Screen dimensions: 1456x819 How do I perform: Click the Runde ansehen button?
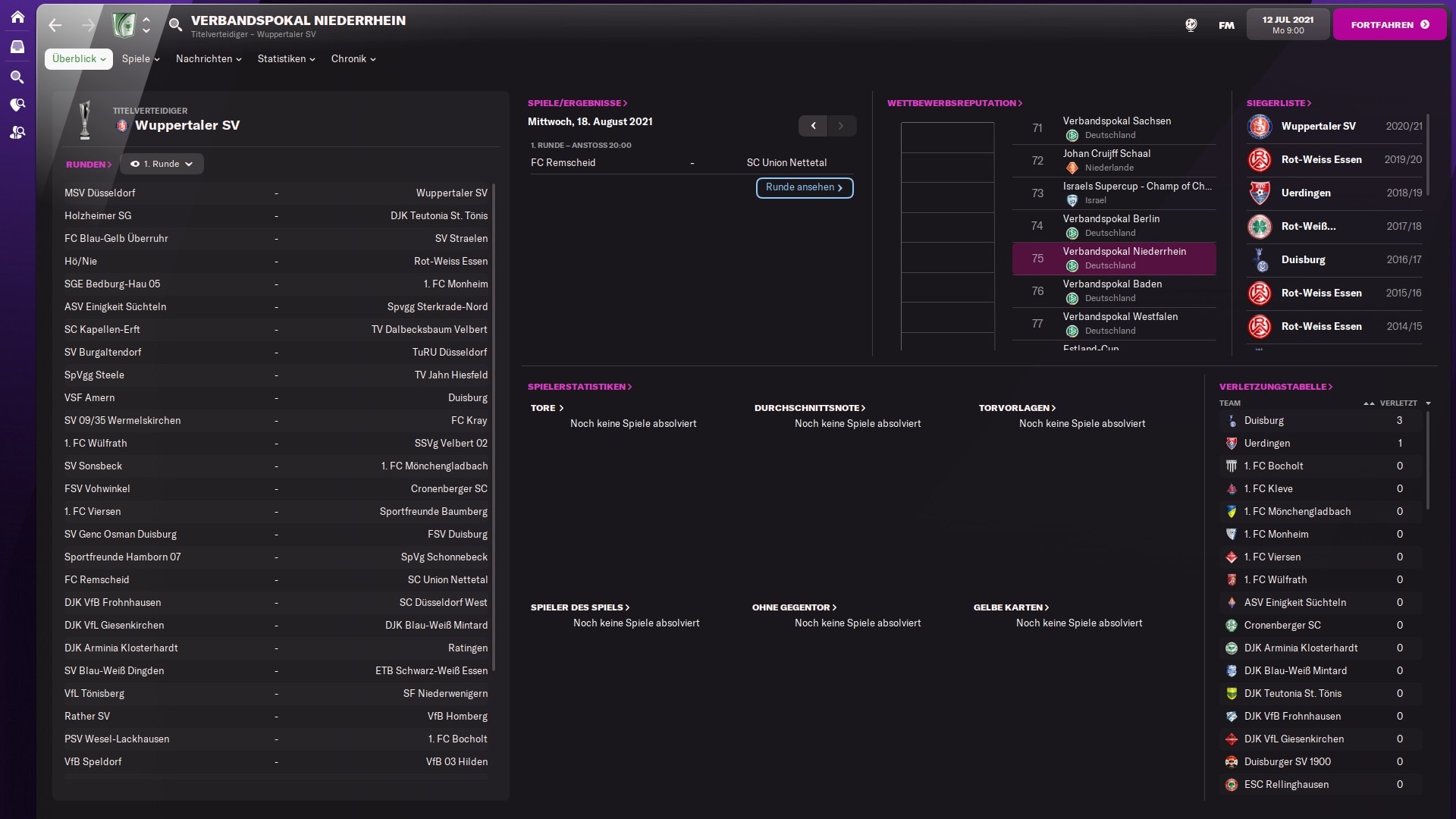(x=805, y=188)
